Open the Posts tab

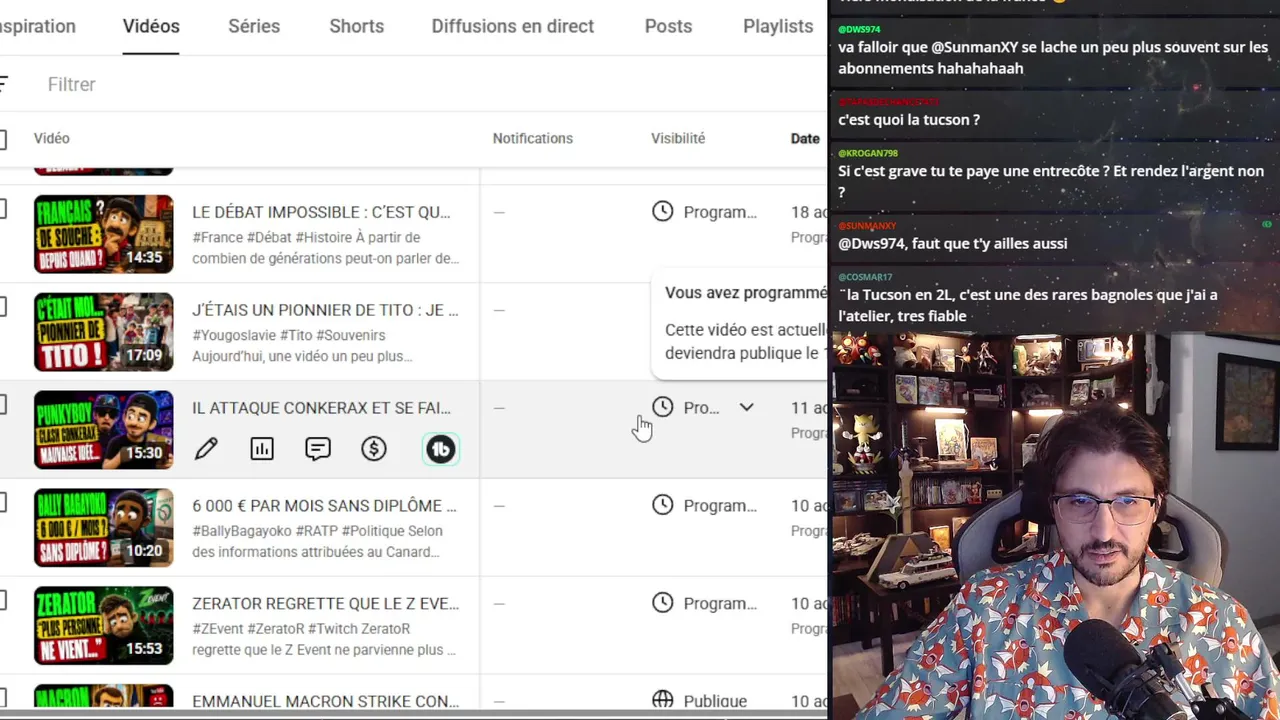click(668, 26)
